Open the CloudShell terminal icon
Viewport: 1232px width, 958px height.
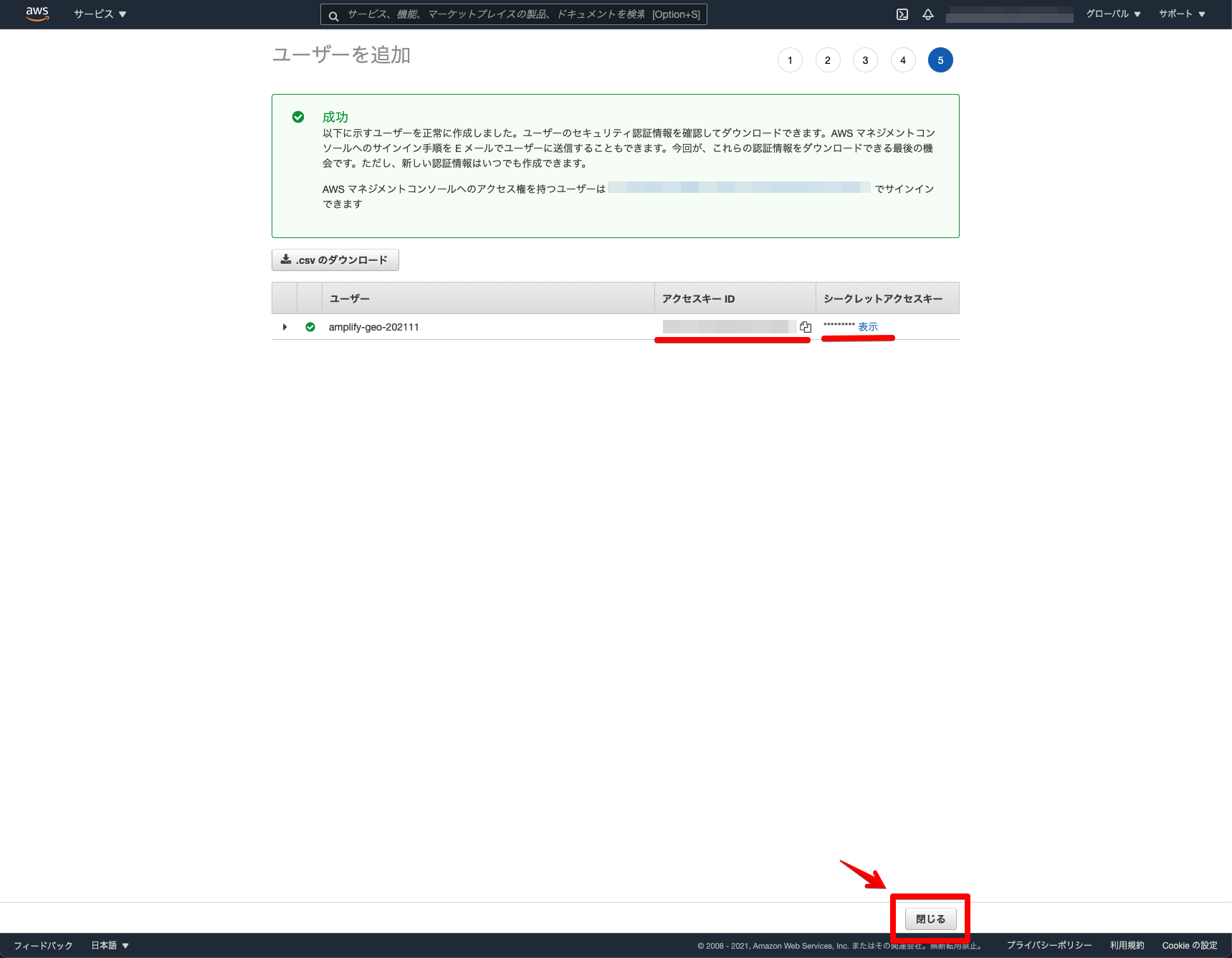tap(902, 14)
